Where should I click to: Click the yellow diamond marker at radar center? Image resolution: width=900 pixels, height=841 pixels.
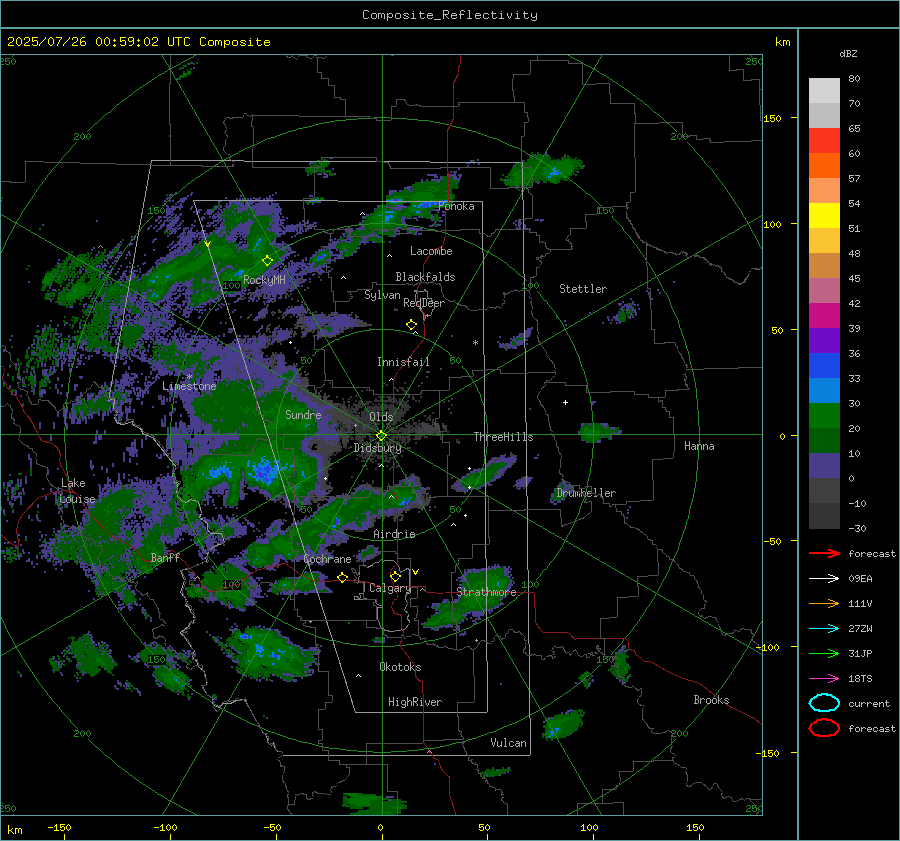[381, 436]
